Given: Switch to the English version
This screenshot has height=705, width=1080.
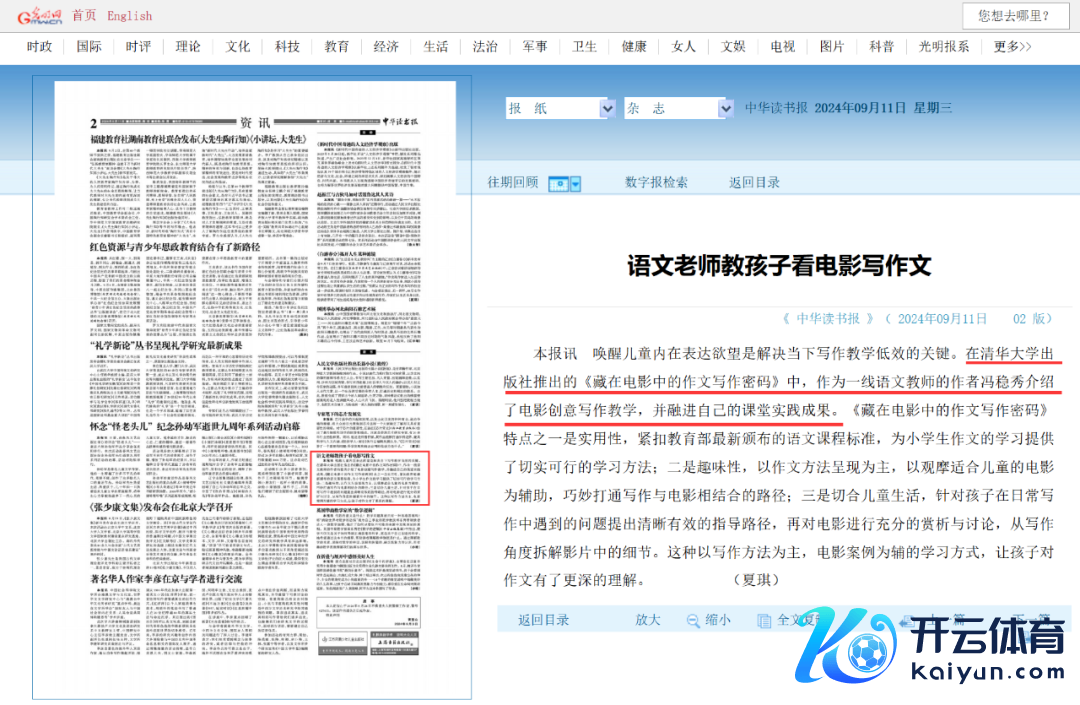Looking at the screenshot, I should [130, 15].
